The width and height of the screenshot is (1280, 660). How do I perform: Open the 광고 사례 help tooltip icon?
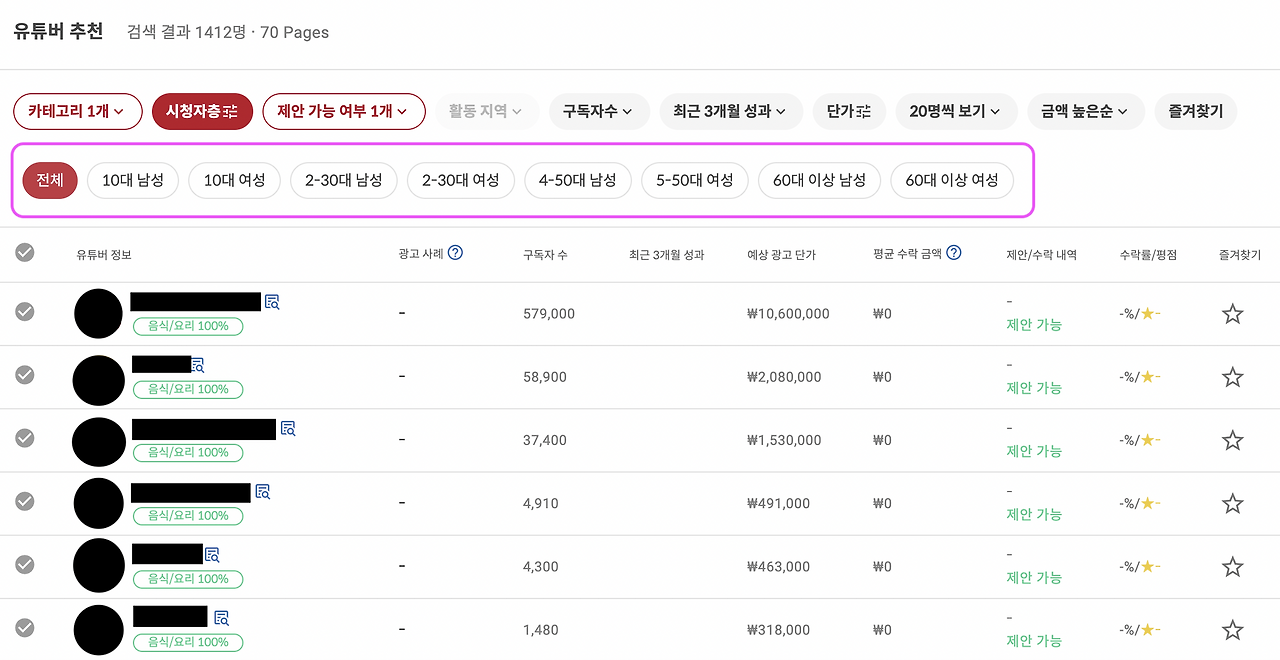[455, 253]
